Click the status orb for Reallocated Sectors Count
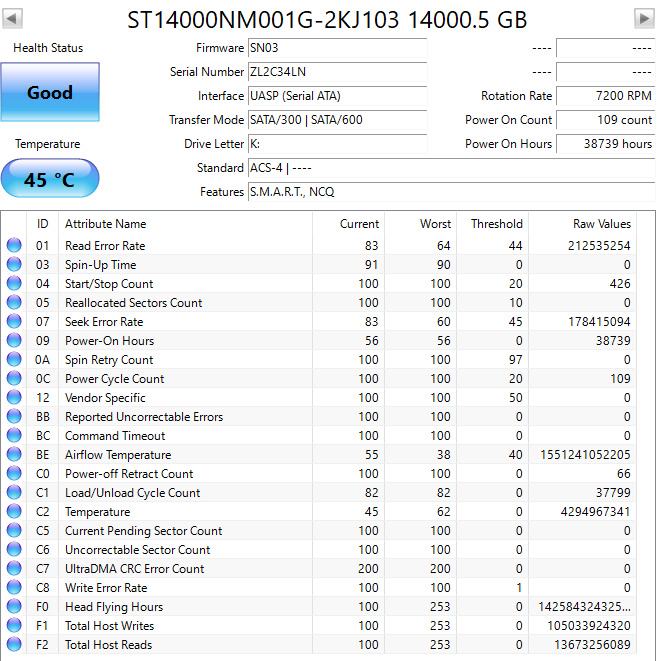657x661 pixels. coord(14,303)
